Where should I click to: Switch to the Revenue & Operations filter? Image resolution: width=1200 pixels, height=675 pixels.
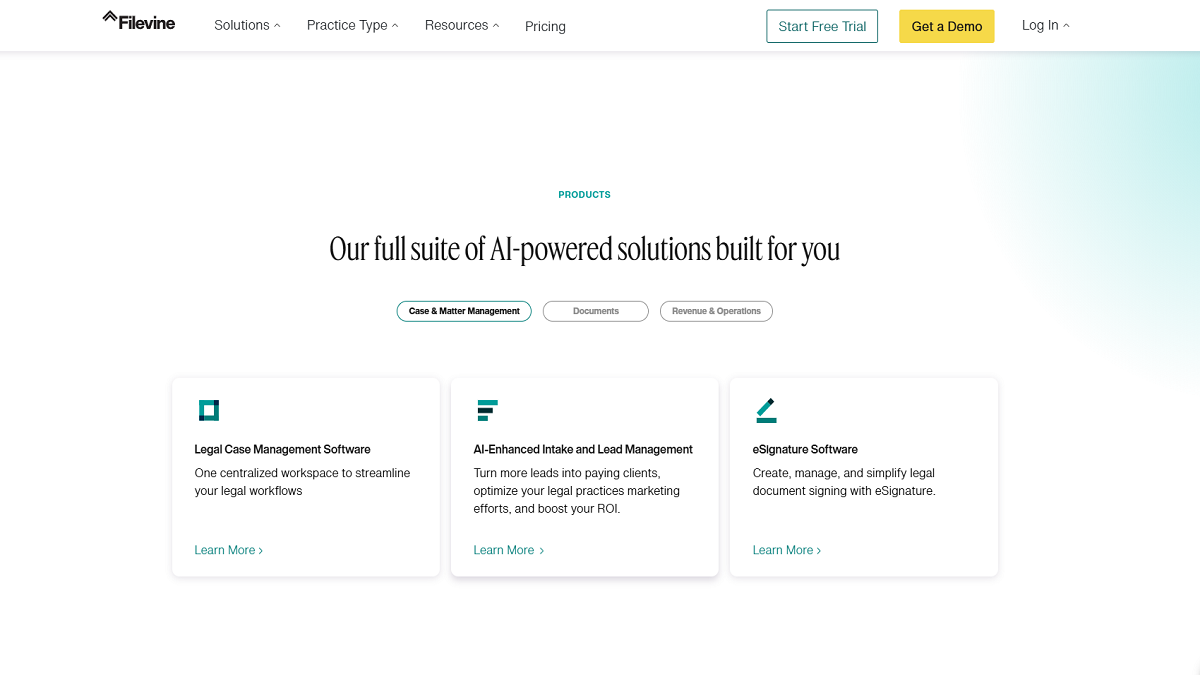click(716, 311)
